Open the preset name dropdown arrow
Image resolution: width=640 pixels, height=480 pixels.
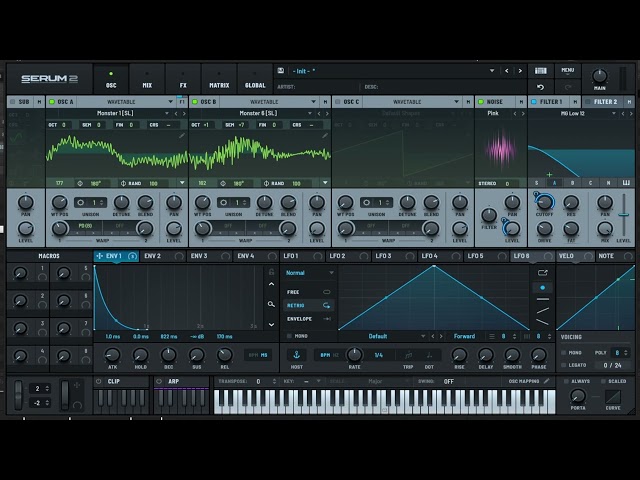pyautogui.click(x=492, y=71)
